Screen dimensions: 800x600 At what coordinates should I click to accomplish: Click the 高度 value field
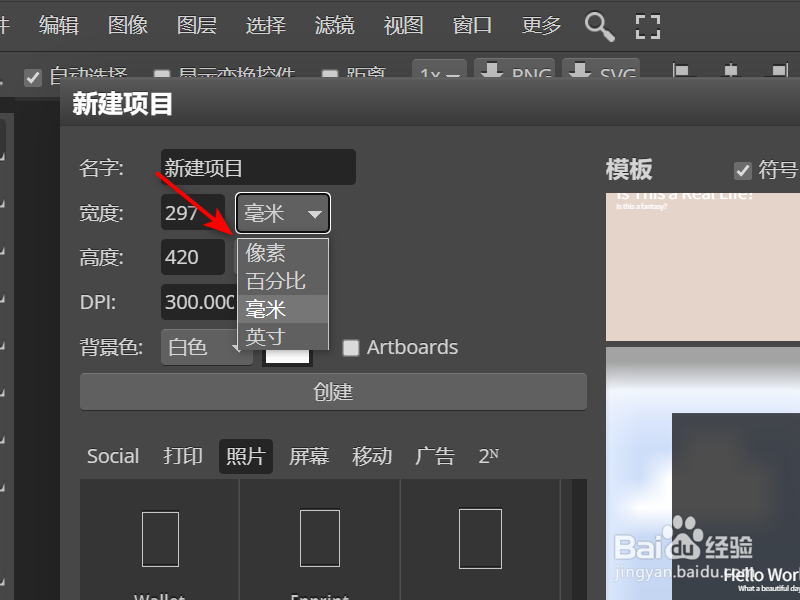(x=193, y=257)
